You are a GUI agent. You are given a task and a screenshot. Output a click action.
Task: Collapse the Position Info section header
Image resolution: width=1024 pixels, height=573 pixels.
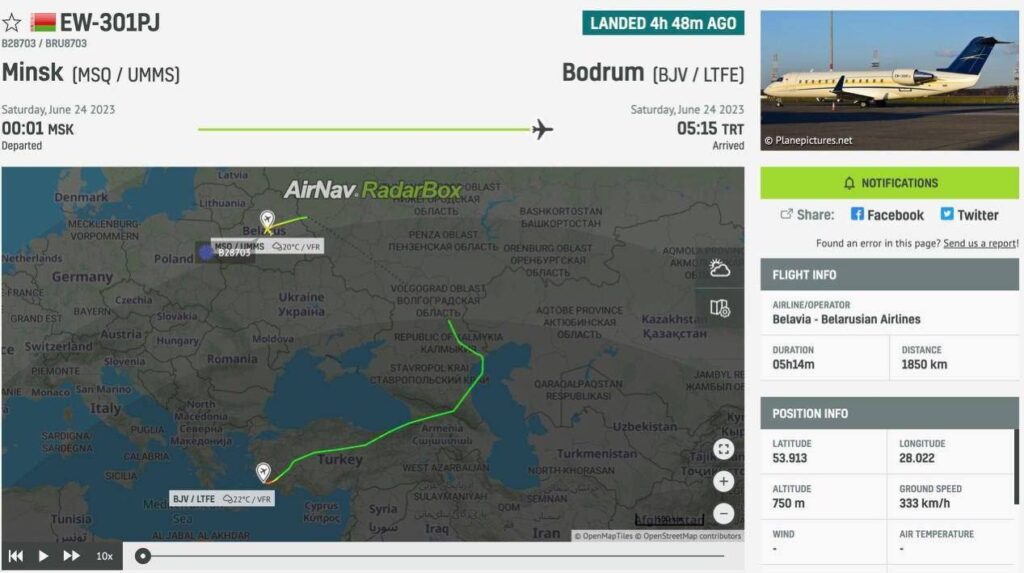tap(889, 413)
